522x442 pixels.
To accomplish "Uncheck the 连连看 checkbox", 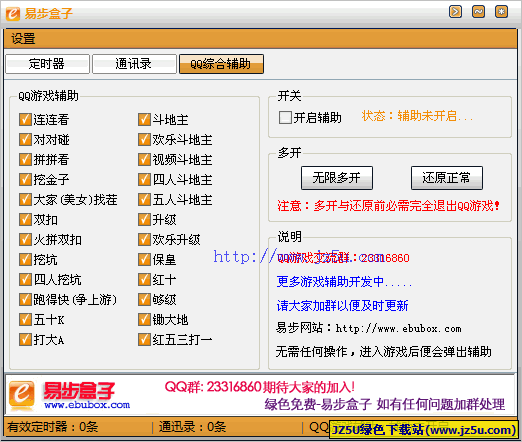I will click(x=25, y=119).
